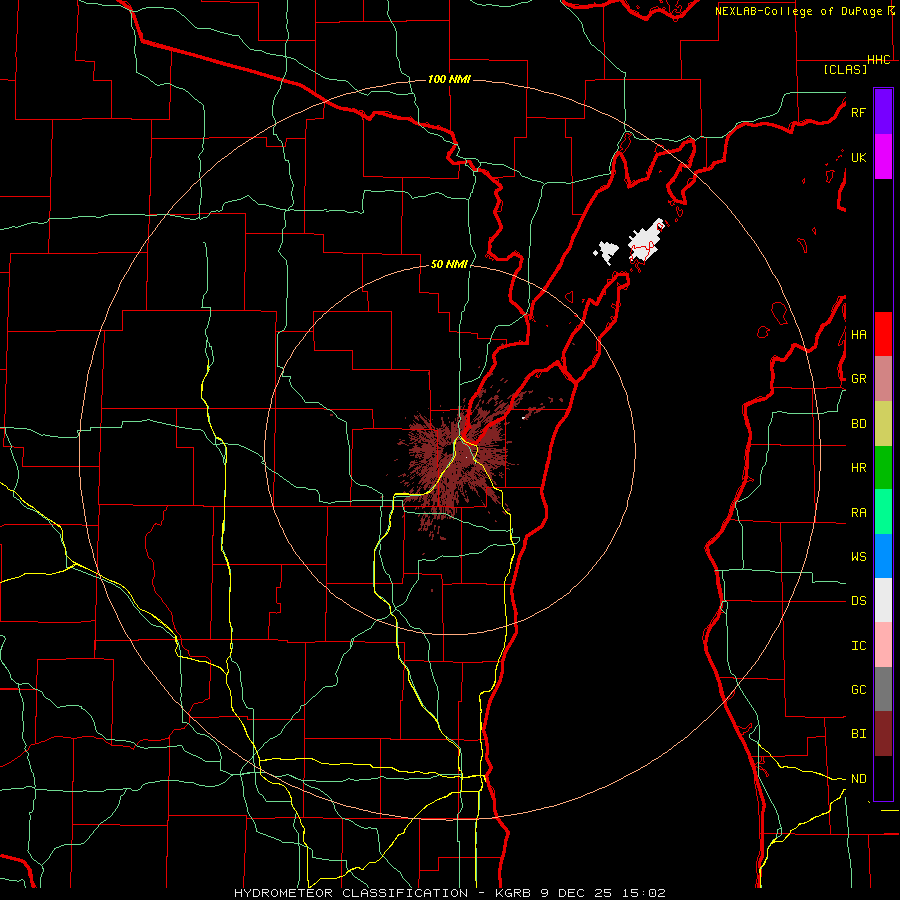Click the HYDROMETEOR CLASSIFICATION caption text
The width and height of the screenshot is (900, 900).
pyautogui.click(x=351, y=893)
